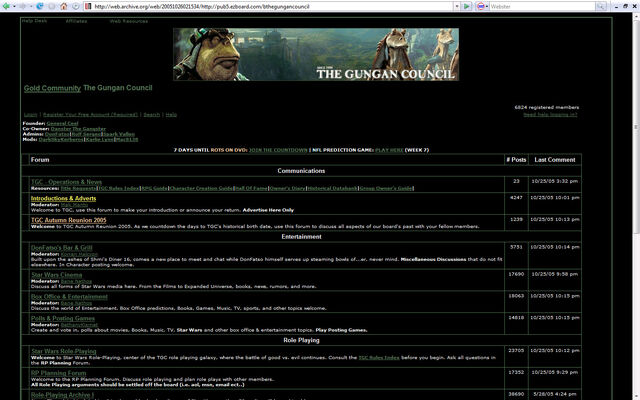Open the back button history dropdown
This screenshot has width=640, height=400.
(14, 6)
